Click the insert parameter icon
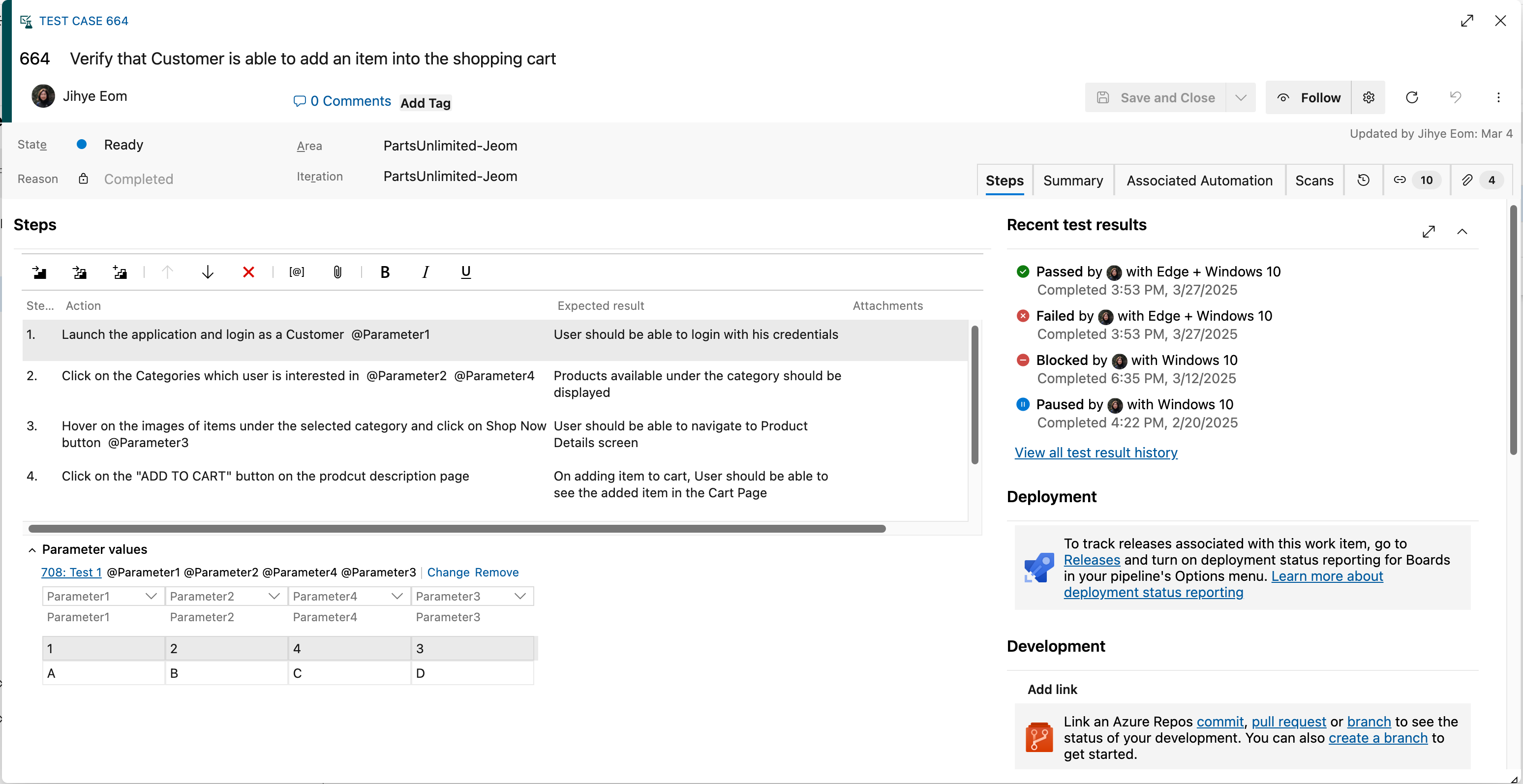 [296, 272]
